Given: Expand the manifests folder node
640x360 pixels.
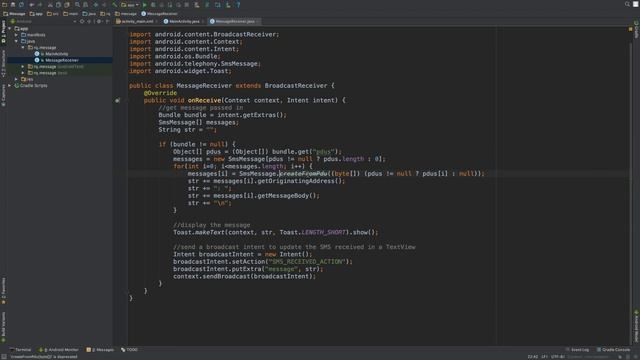Looking at the screenshot, I should click(x=16, y=35).
